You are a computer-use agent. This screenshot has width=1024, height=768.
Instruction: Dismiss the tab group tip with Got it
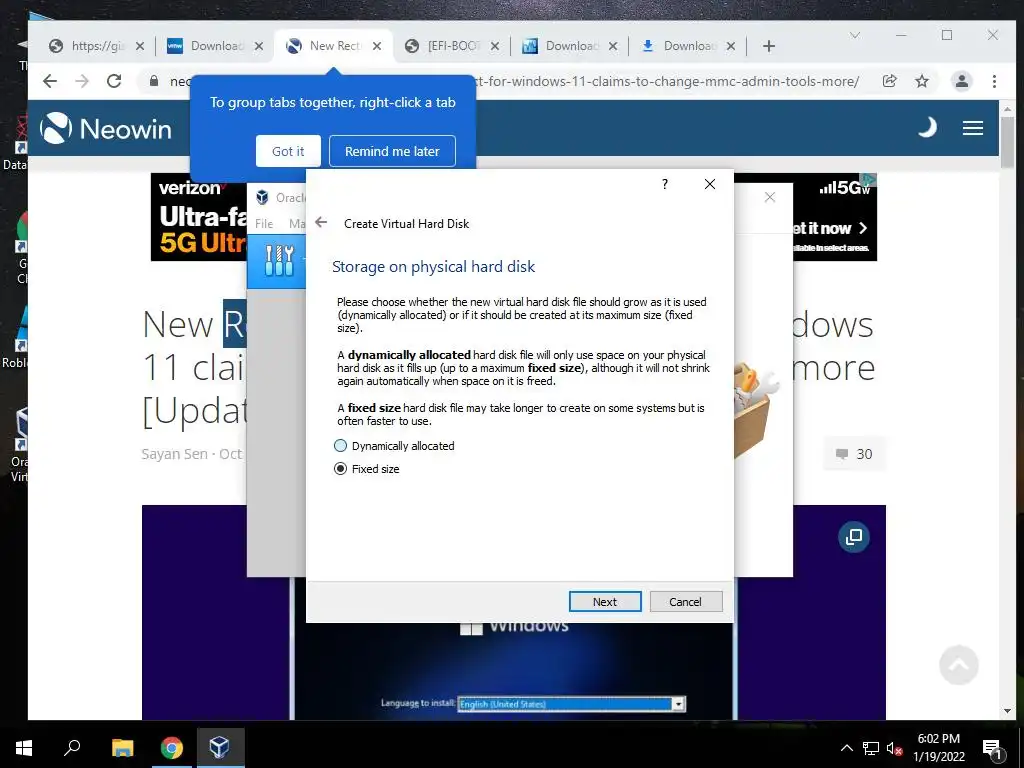click(x=288, y=151)
